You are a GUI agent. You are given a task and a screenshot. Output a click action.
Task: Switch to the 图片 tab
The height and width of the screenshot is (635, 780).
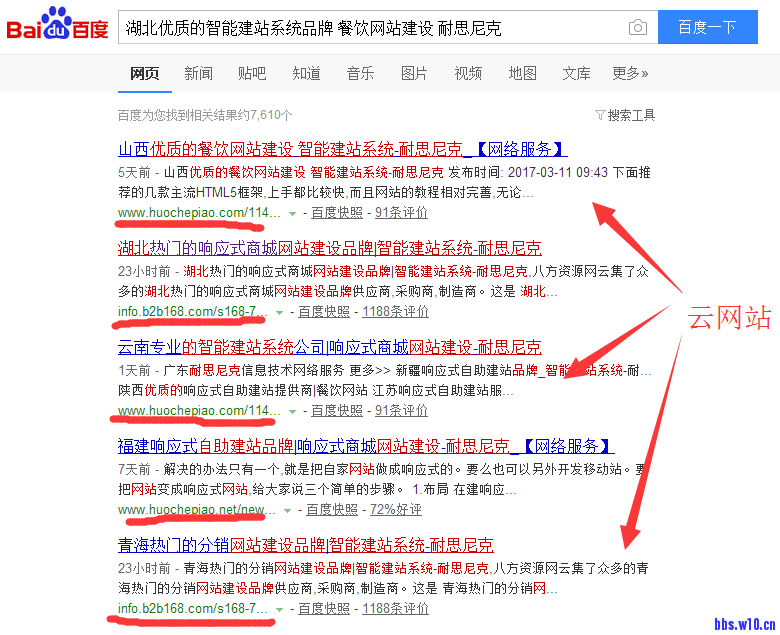coord(414,74)
